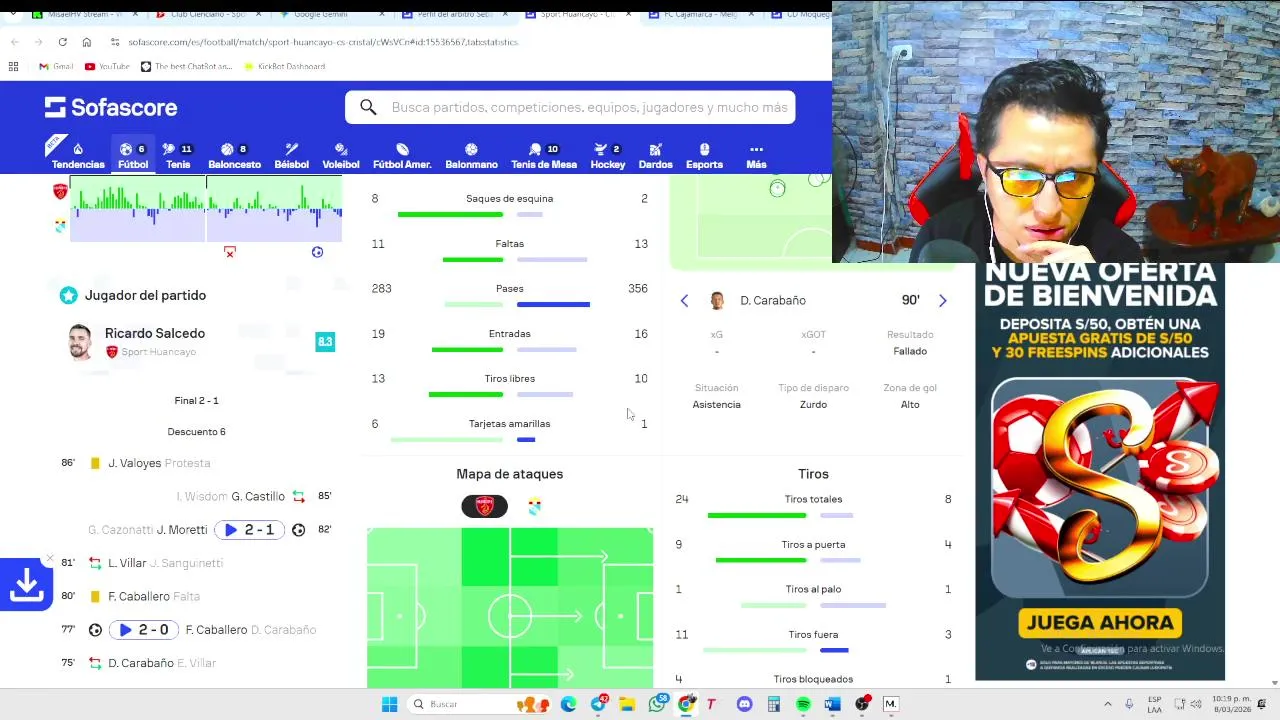Screen dimensions: 1280x720
Task: Open the Balonmano sport icon
Action: (x=471, y=156)
